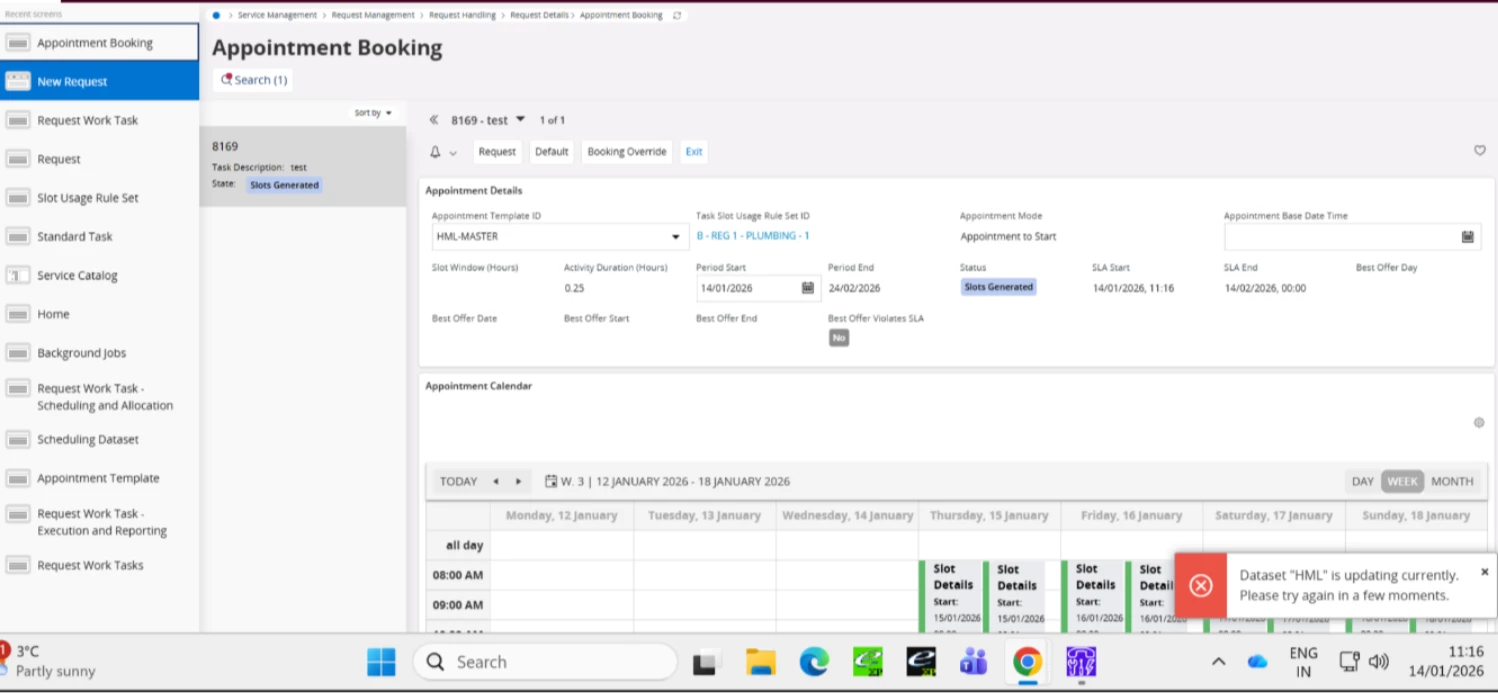Click the Standard Task screen icon
This screenshot has height=693, width=1498.
(x=18, y=237)
